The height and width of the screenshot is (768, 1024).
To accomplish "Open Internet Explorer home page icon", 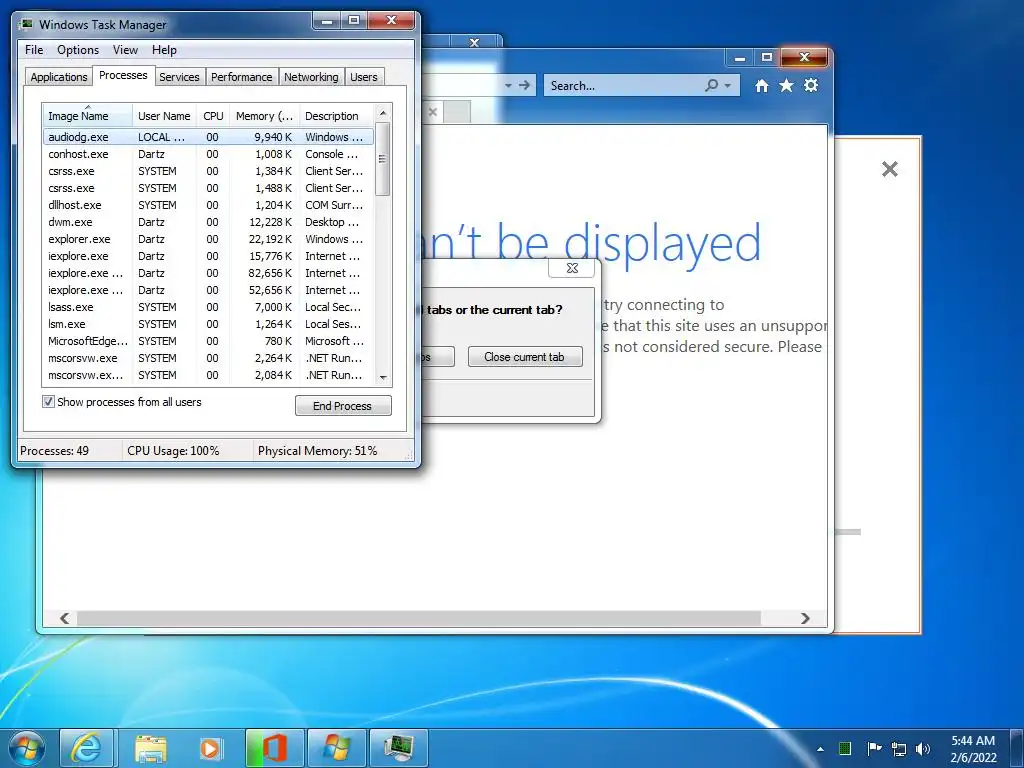I will (x=761, y=86).
